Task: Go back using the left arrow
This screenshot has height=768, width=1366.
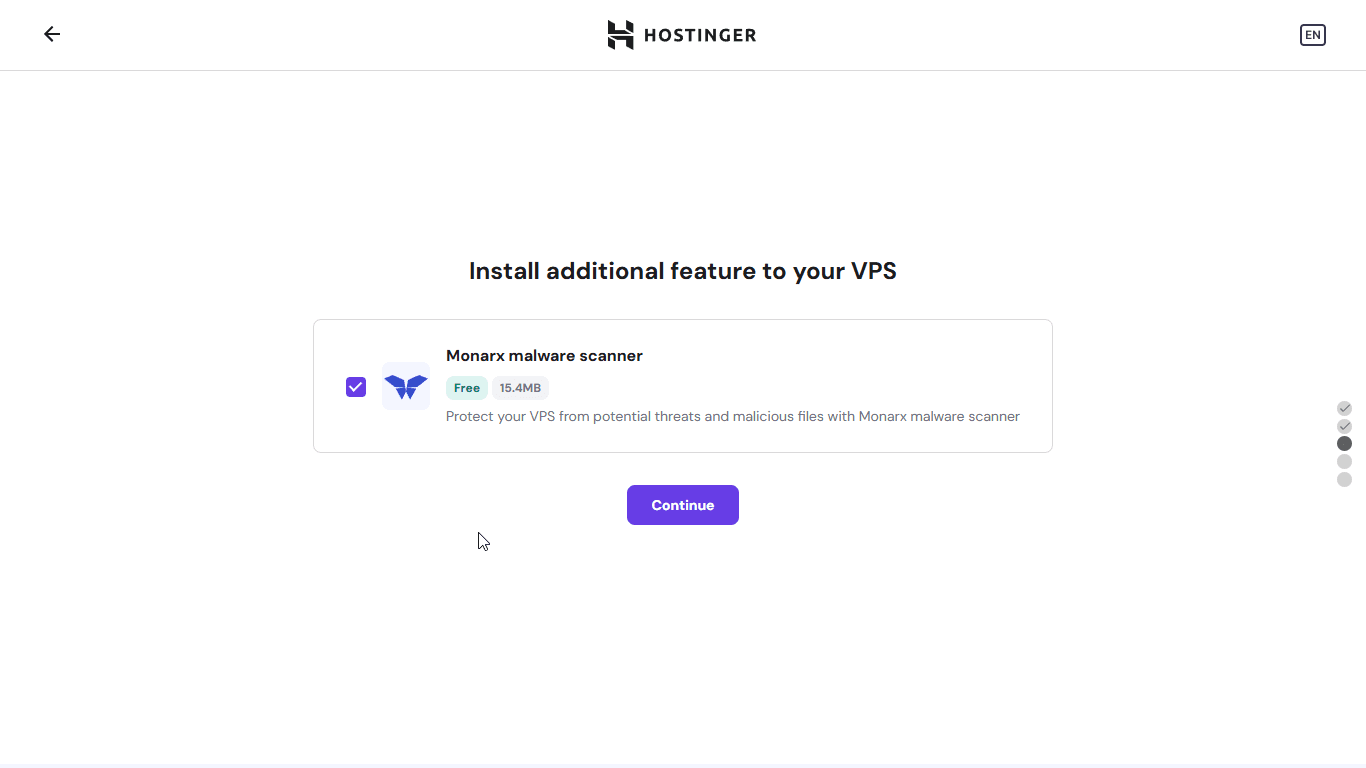Action: [52, 34]
